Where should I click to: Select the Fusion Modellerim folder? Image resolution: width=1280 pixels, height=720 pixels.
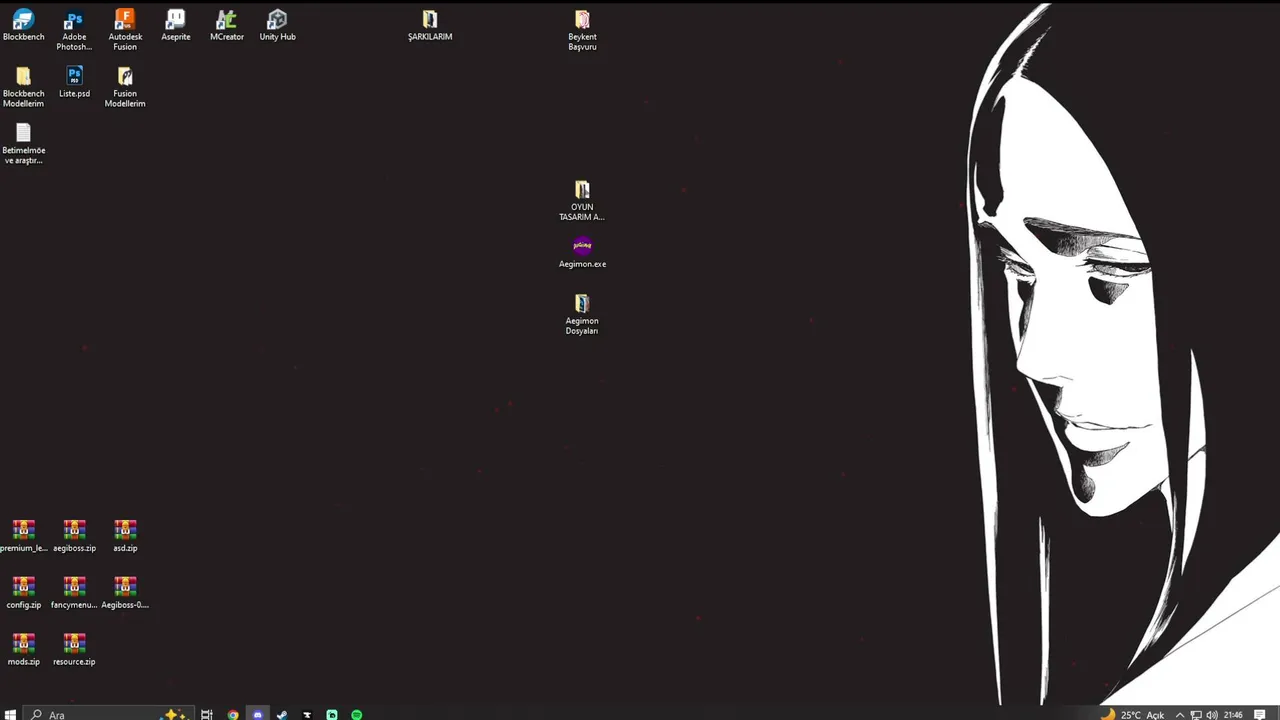pyautogui.click(x=125, y=88)
